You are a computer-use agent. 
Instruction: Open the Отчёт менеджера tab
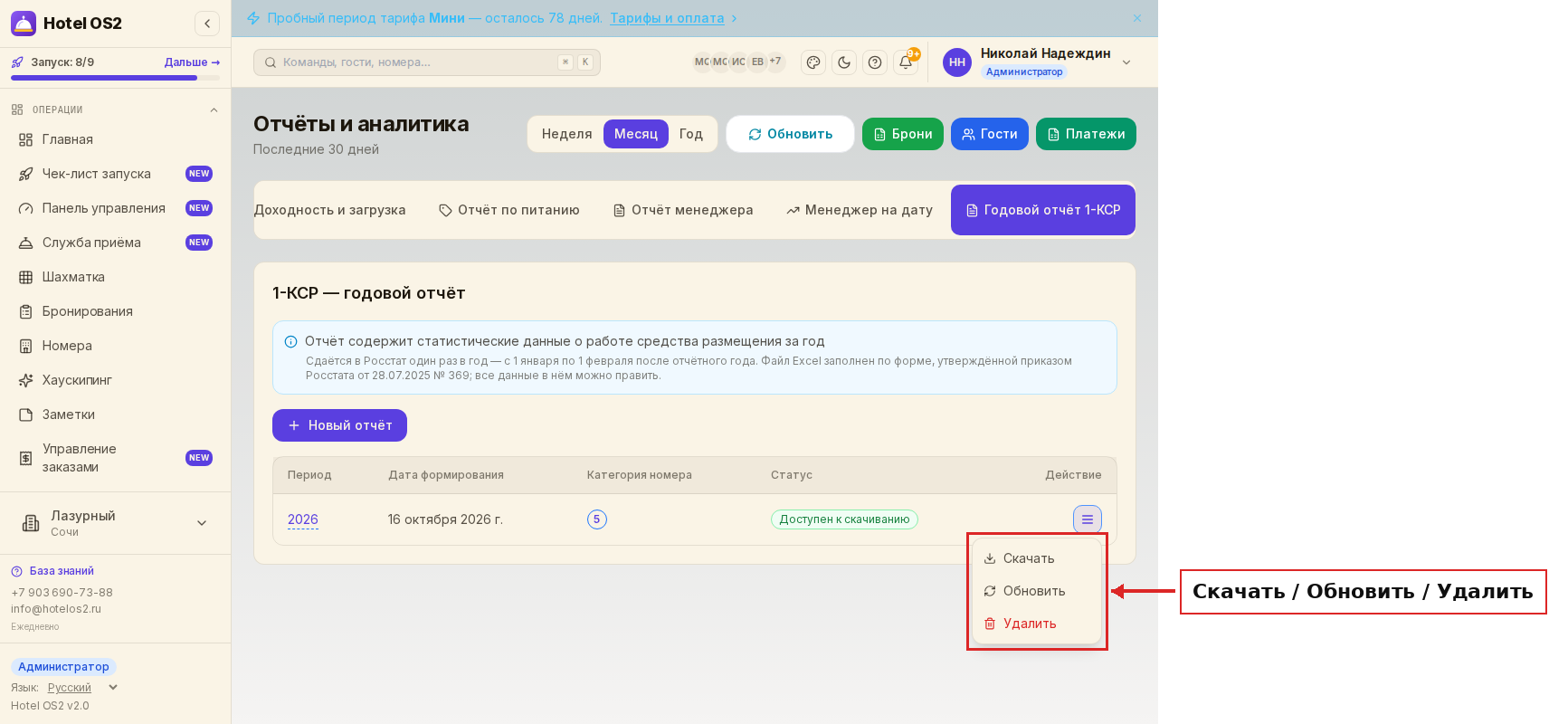pyautogui.click(x=683, y=210)
